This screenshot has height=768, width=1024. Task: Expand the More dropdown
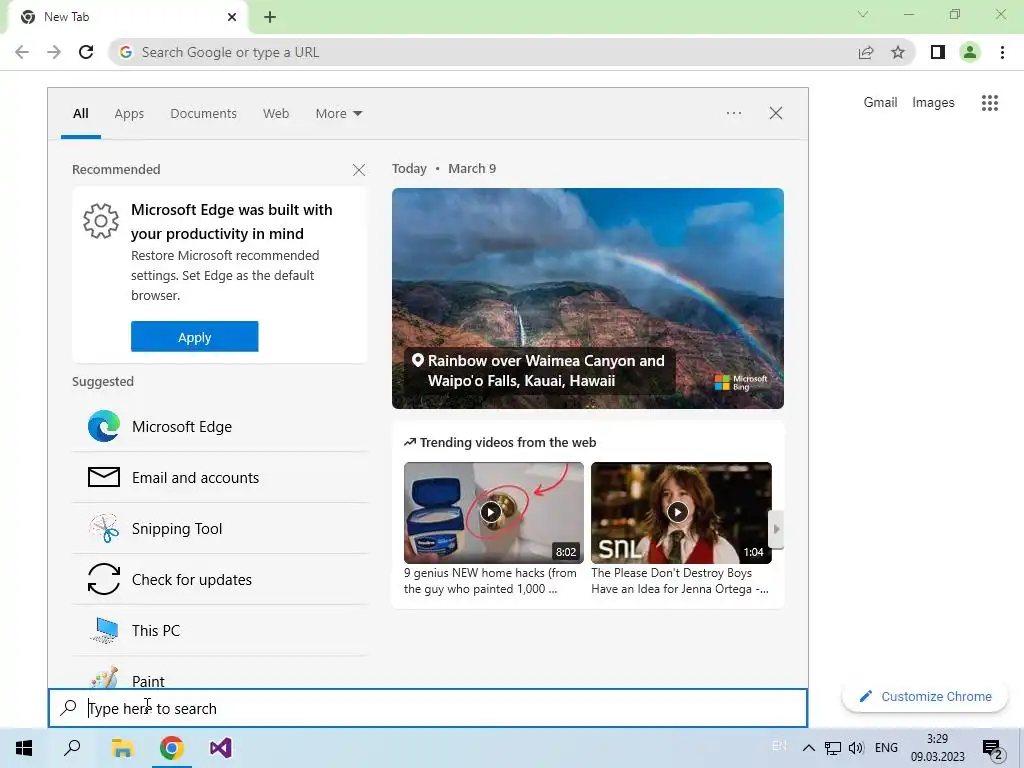[338, 114]
